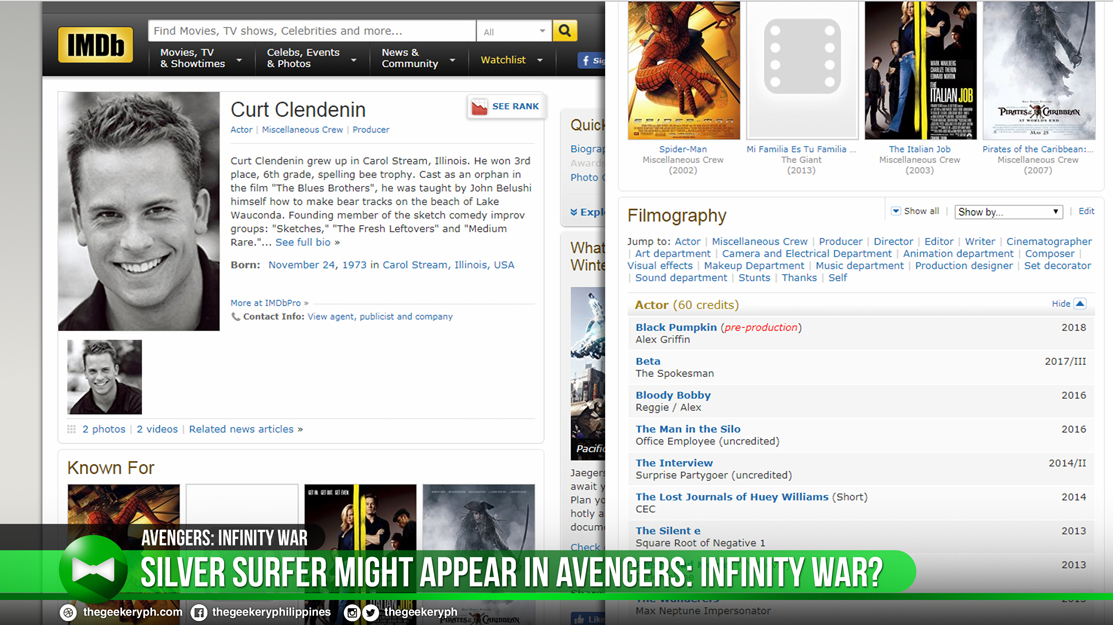Click the Hide arrow icon in Actor section
Screen dimensions: 1113x625
1080,304
